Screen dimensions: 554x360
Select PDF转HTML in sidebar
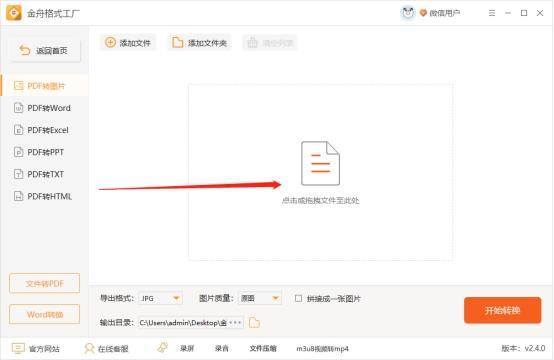45,196
